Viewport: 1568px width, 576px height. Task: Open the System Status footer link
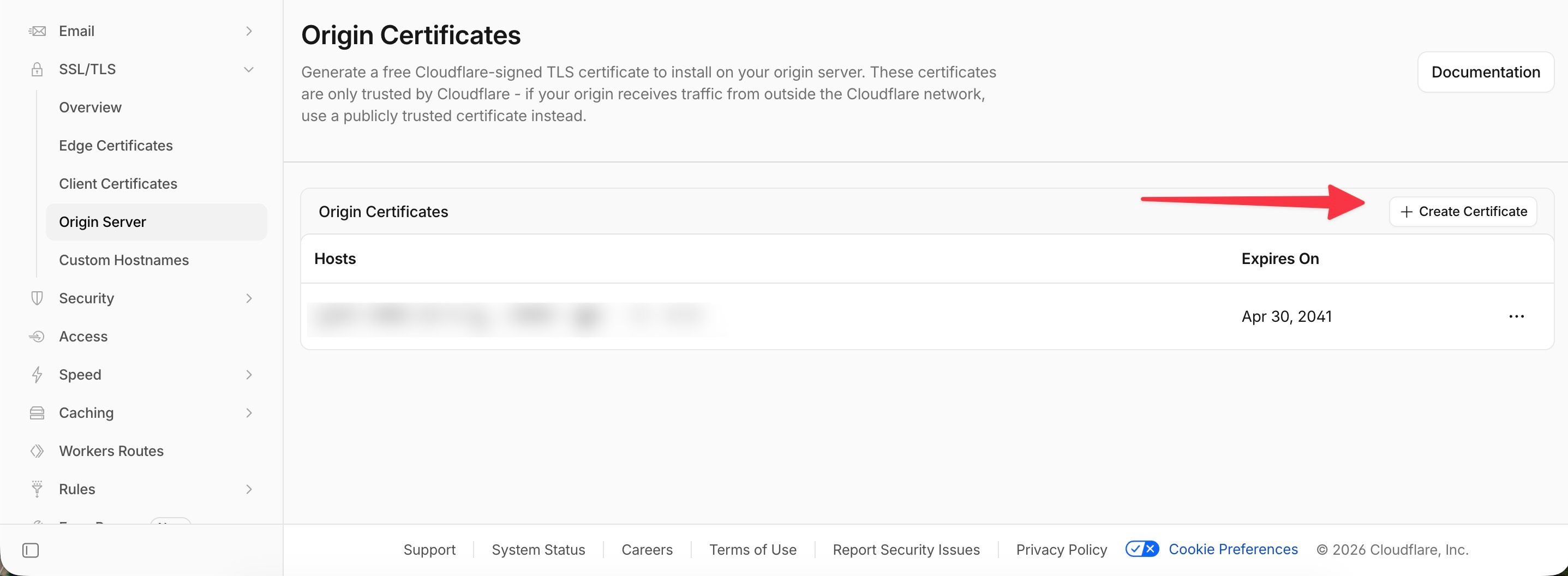(x=538, y=550)
